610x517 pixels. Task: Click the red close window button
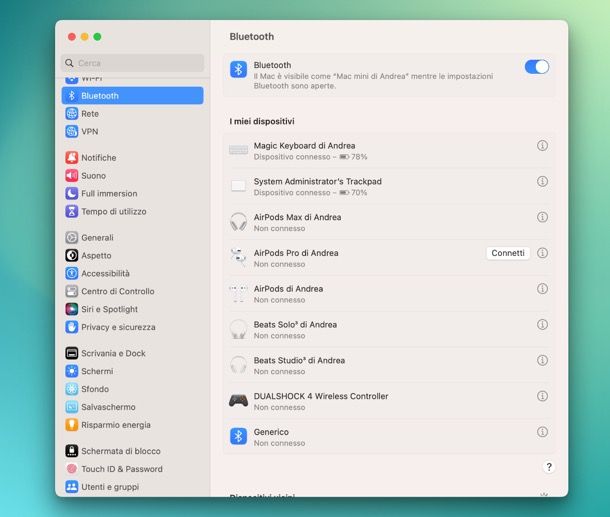[x=72, y=37]
